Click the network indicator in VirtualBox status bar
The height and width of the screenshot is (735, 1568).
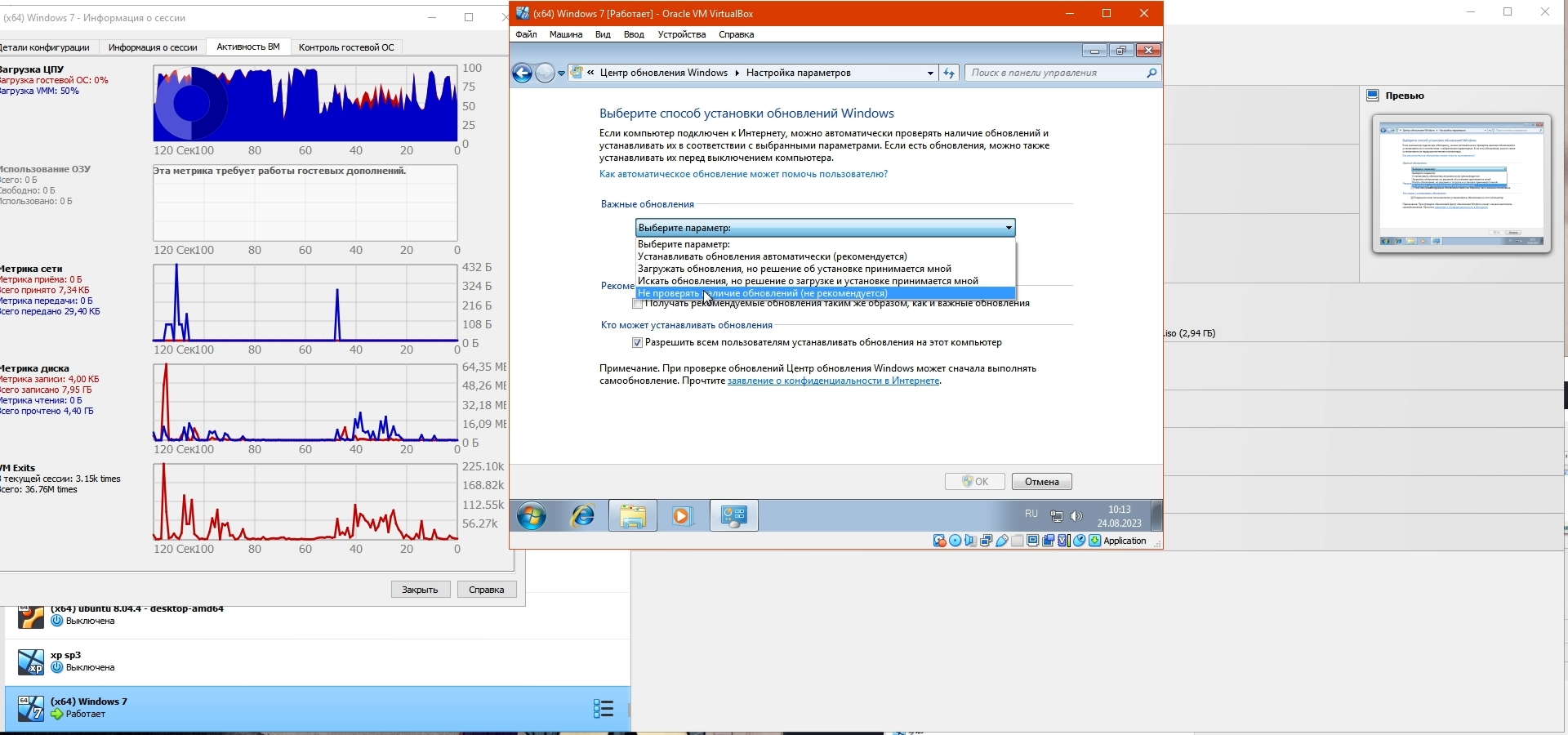[987, 541]
